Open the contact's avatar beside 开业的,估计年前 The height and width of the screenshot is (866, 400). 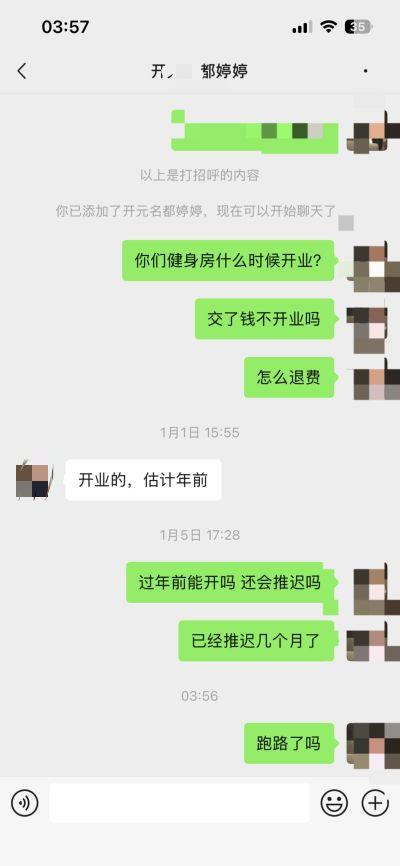tap(34, 481)
